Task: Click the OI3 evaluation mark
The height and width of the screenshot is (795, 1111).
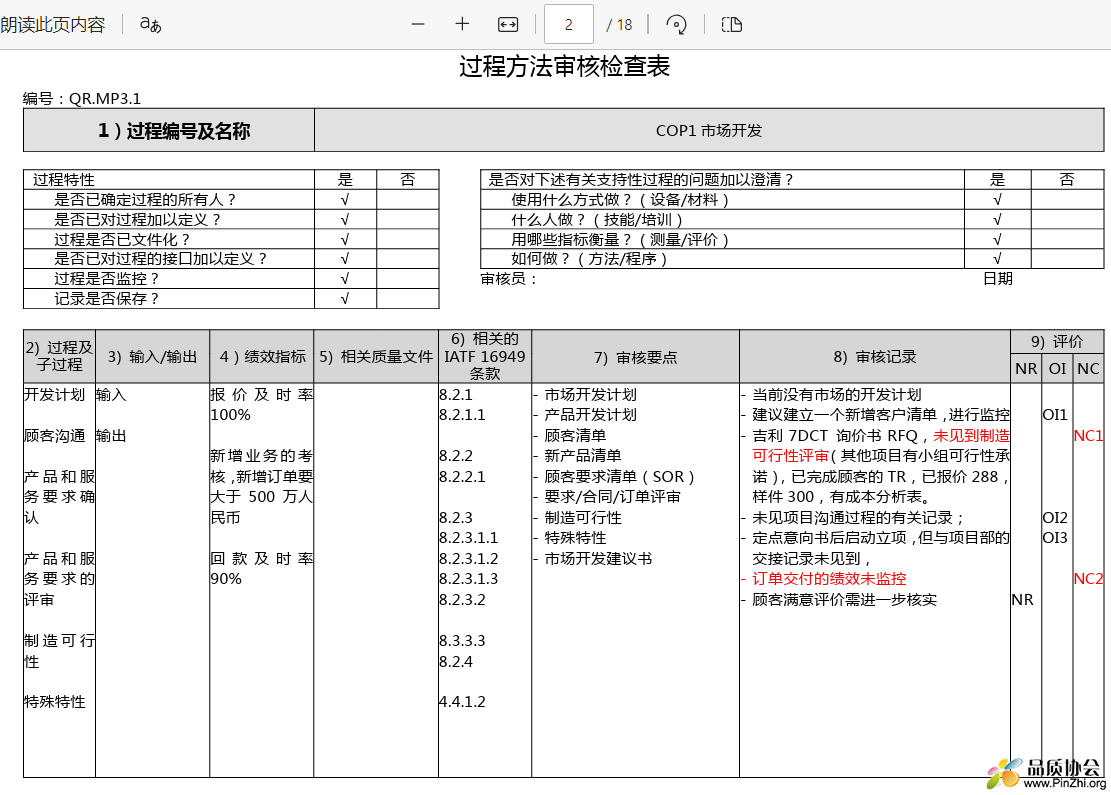Action: [x=1055, y=538]
